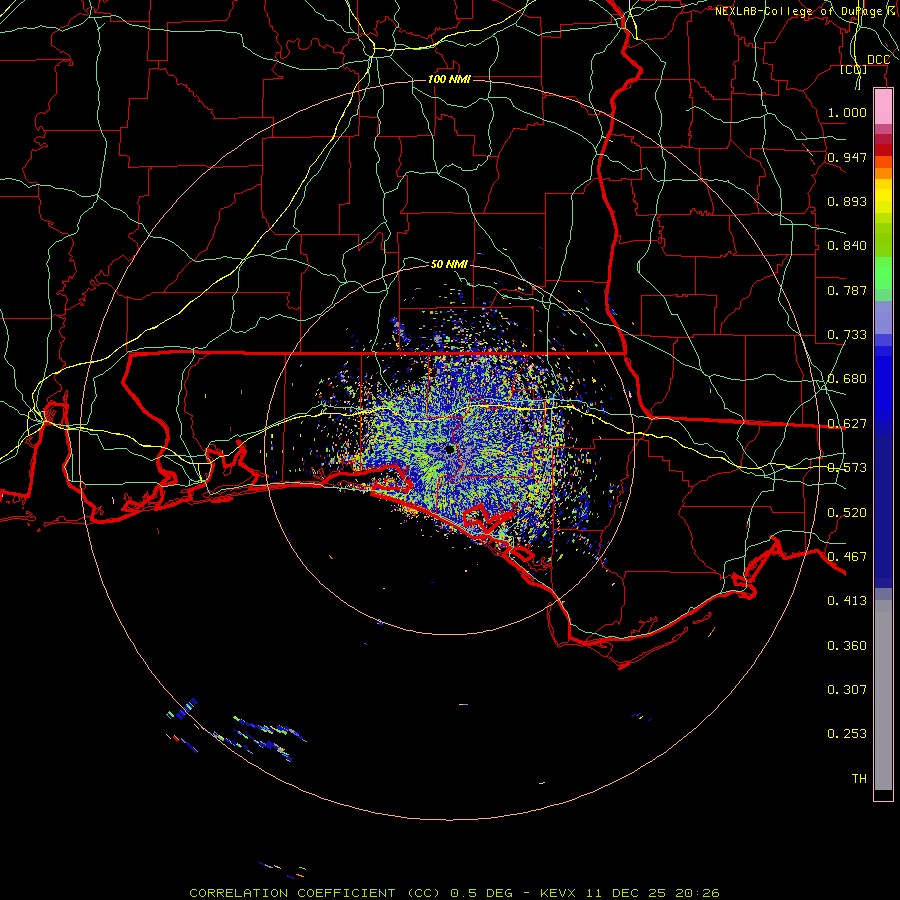This screenshot has width=900, height=900.
Task: Click the 0.893 color scale value
Action: [x=847, y=201]
